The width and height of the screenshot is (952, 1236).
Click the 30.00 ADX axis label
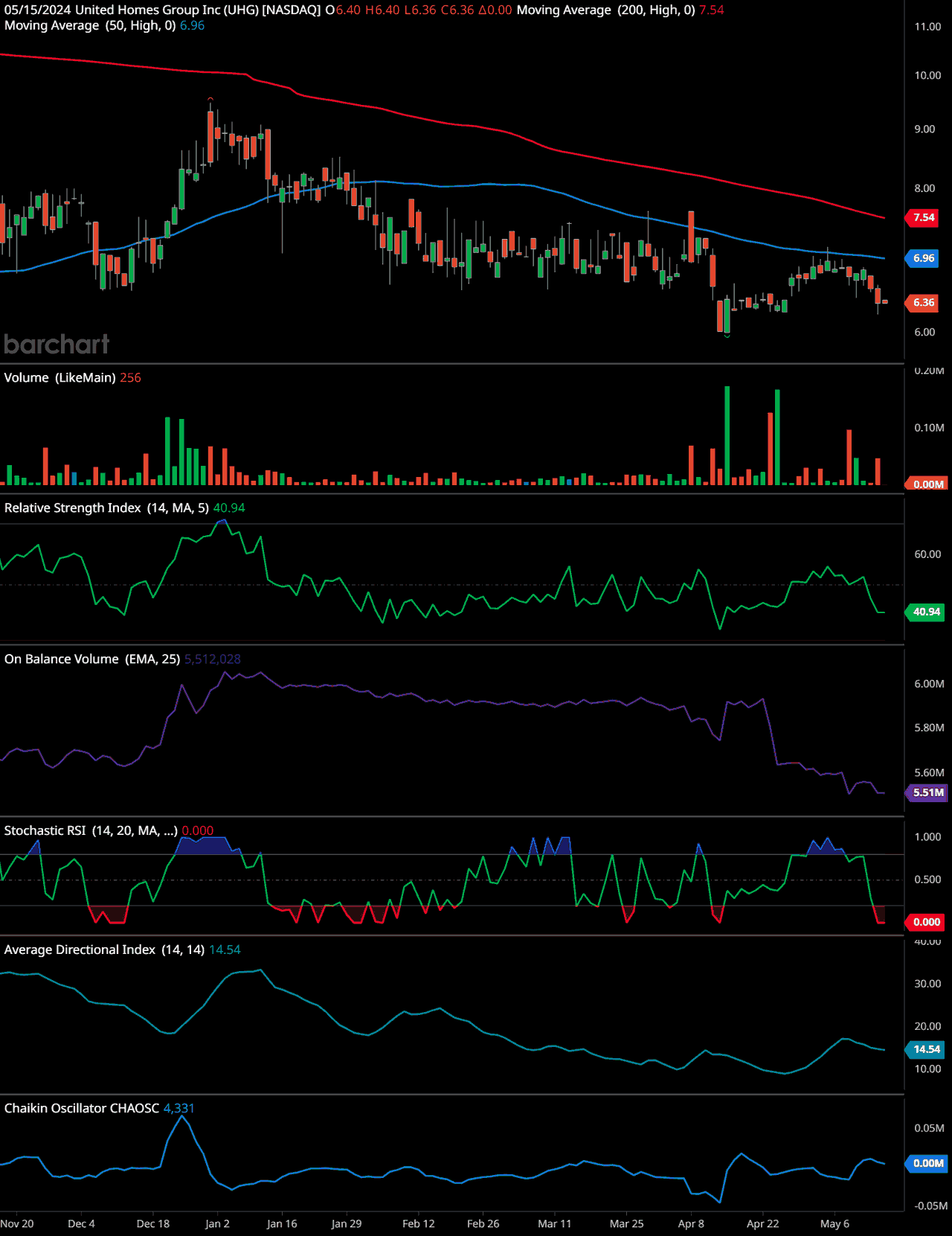click(927, 984)
